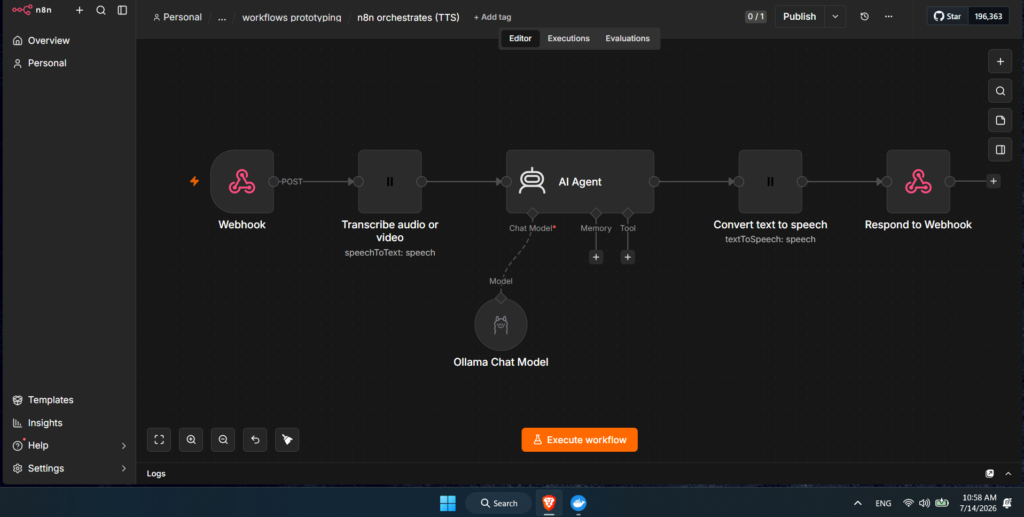Expand the Help menu
The height and width of the screenshot is (517, 1024).
tap(69, 445)
